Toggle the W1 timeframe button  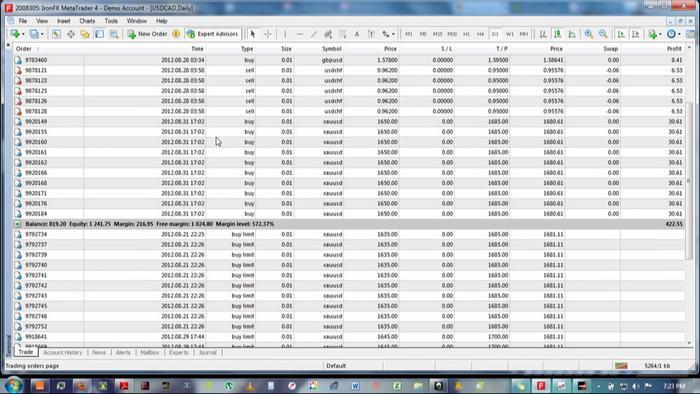point(509,34)
